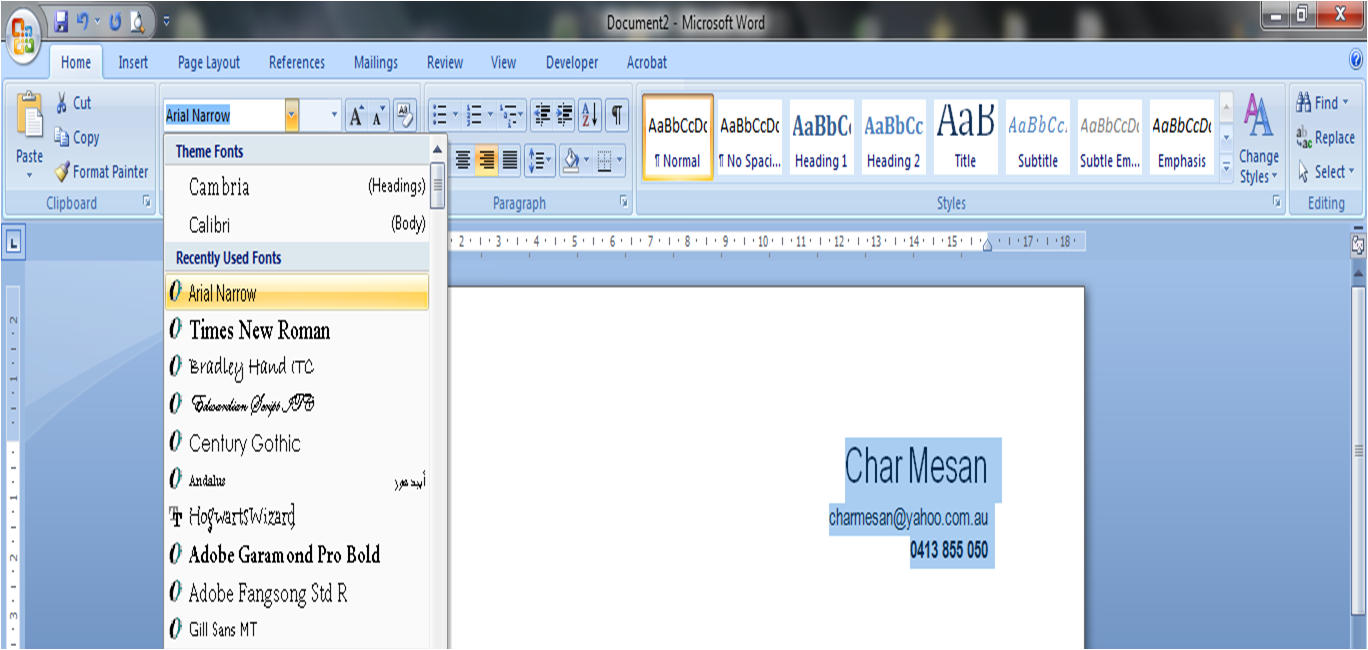Image resolution: width=1368 pixels, height=650 pixels.
Task: Redo the last action
Action: (115, 20)
